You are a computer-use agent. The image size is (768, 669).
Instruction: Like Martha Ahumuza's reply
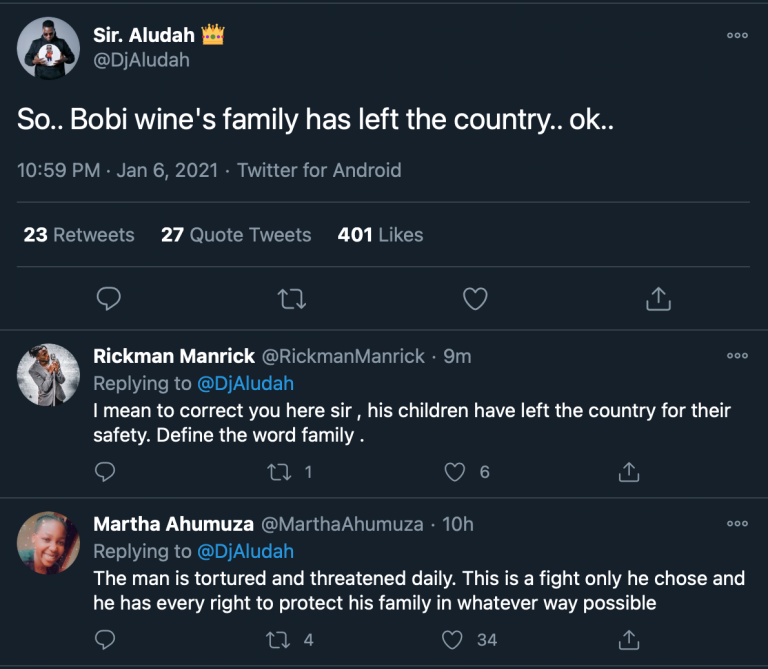pyautogui.click(x=455, y=638)
